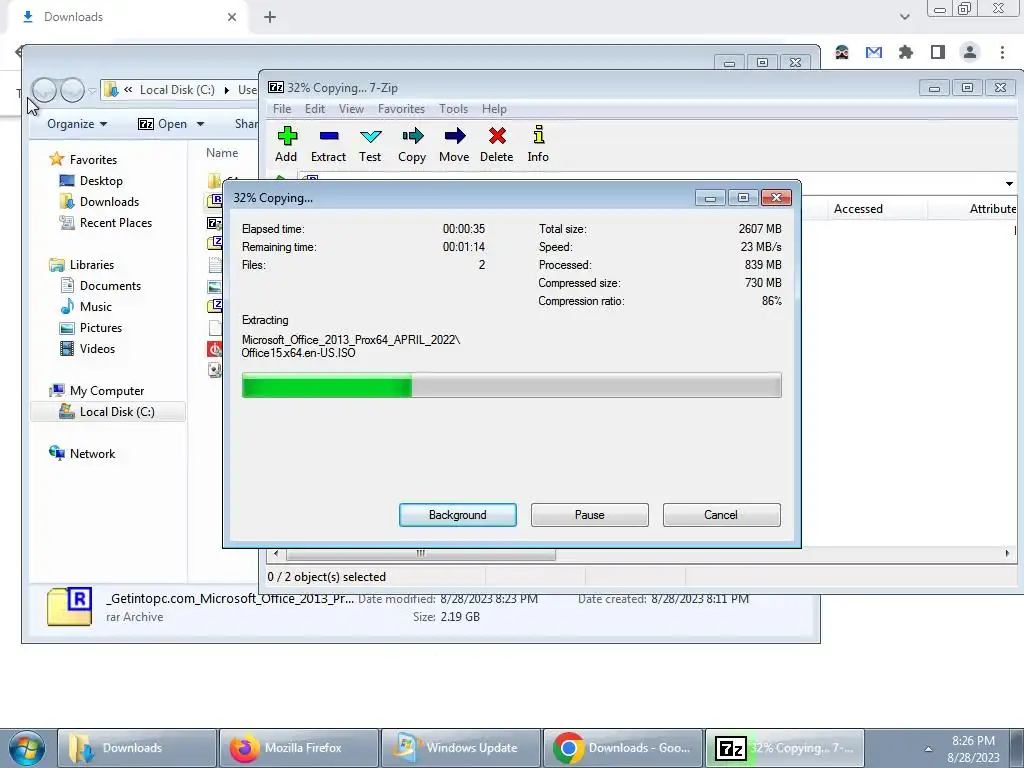Click the taskbar clock showing 8:26 PM
Viewport: 1024px width, 768px height.
(x=973, y=749)
